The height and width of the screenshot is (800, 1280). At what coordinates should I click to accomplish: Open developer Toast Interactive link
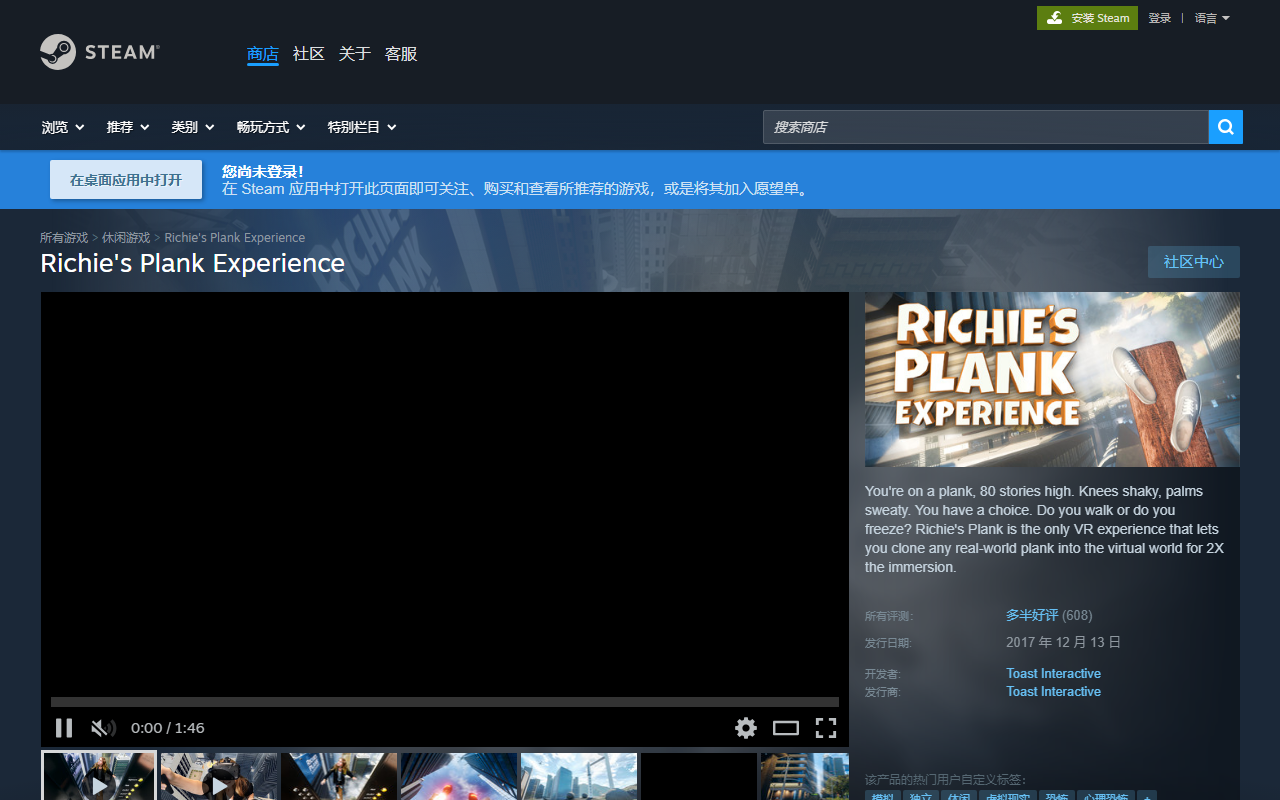[x=1053, y=674]
